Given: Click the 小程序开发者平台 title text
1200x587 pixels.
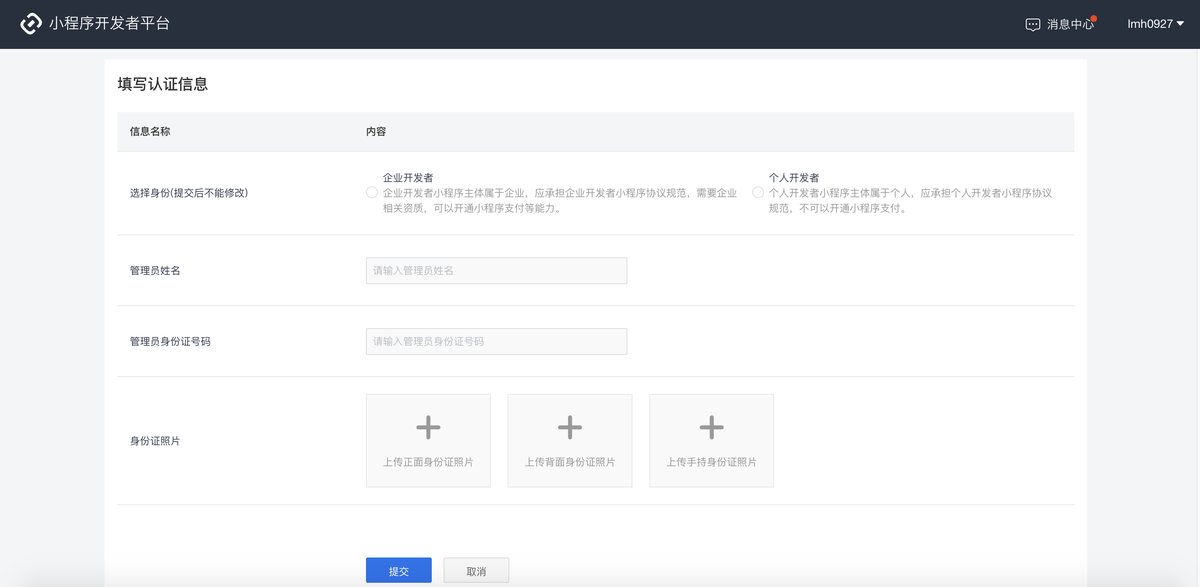Looking at the screenshot, I should (109, 23).
